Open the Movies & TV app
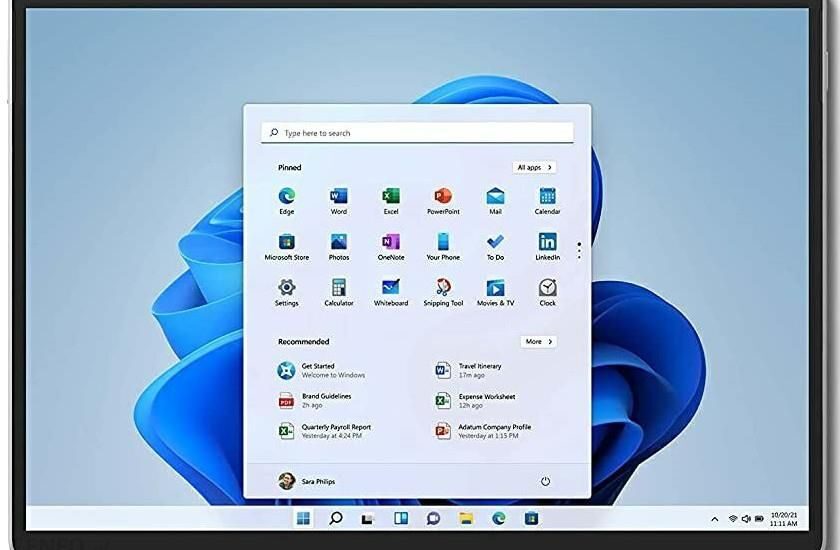This screenshot has height=550, width=840. click(496, 292)
